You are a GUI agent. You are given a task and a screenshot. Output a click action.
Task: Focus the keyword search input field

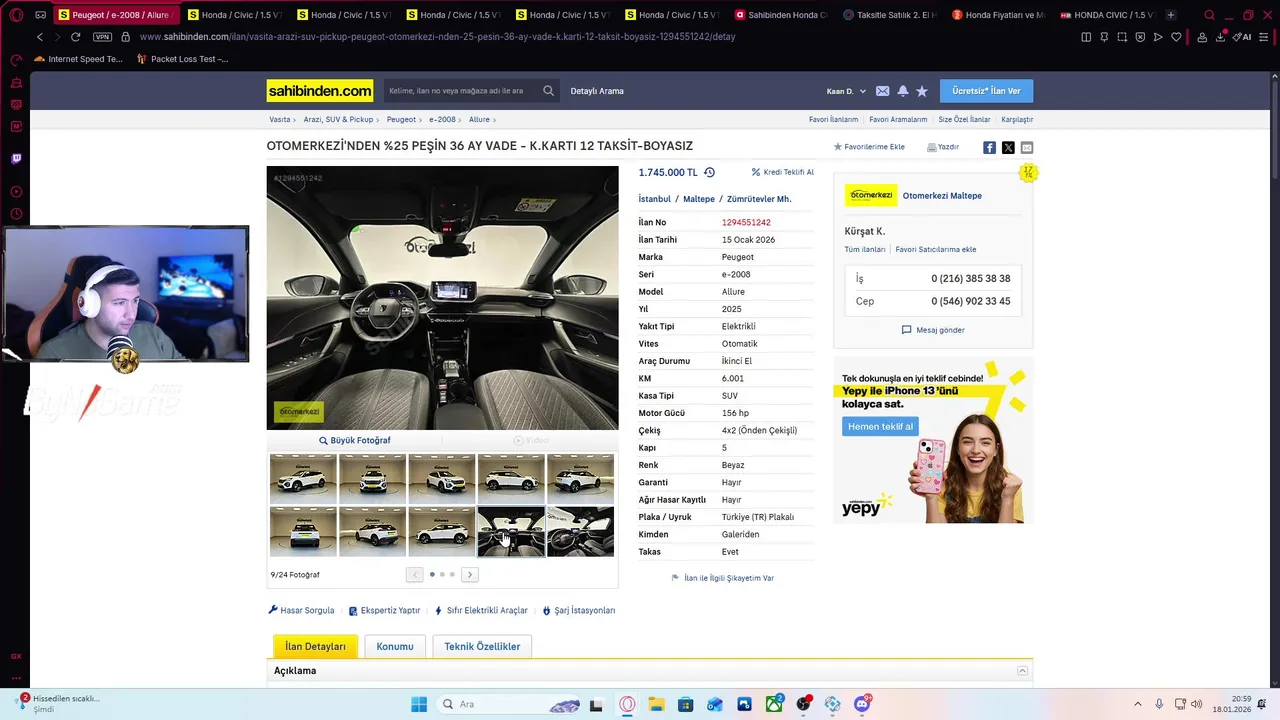462,91
